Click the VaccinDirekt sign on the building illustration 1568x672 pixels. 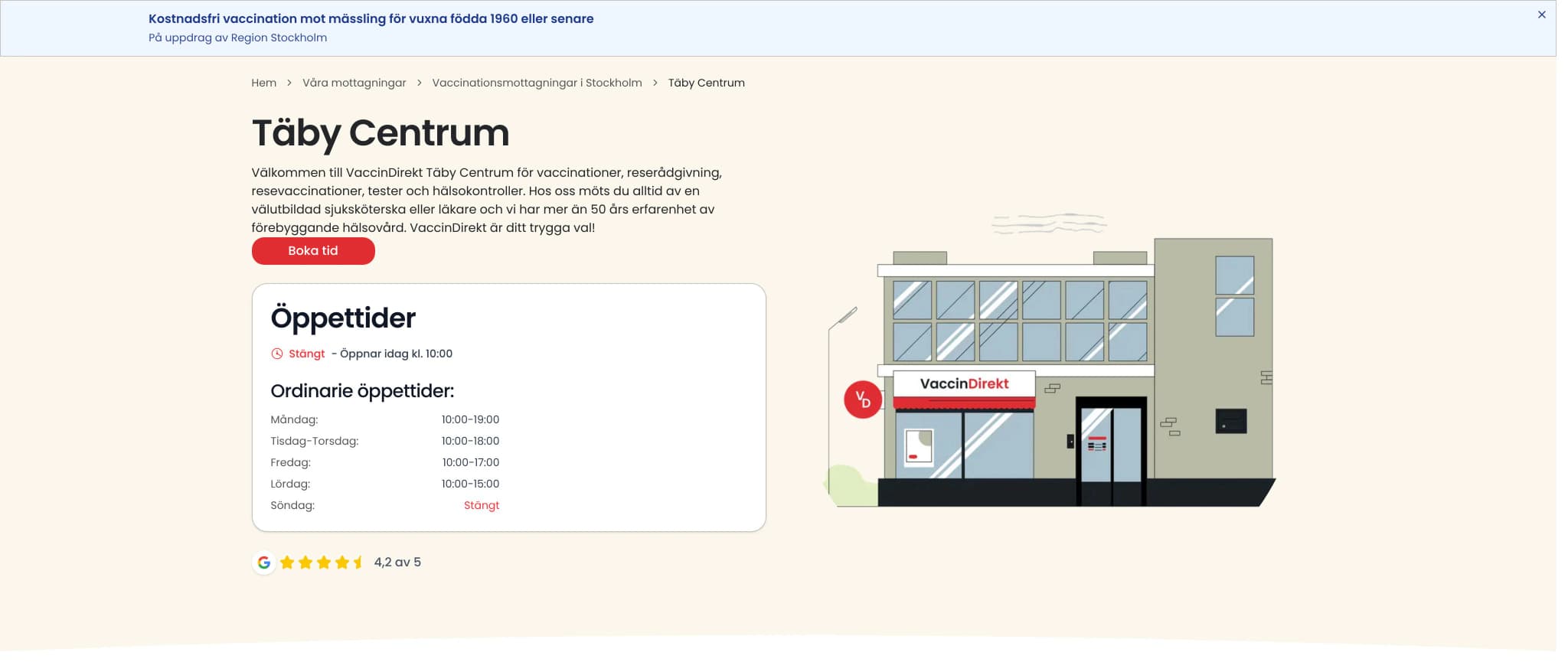click(964, 383)
